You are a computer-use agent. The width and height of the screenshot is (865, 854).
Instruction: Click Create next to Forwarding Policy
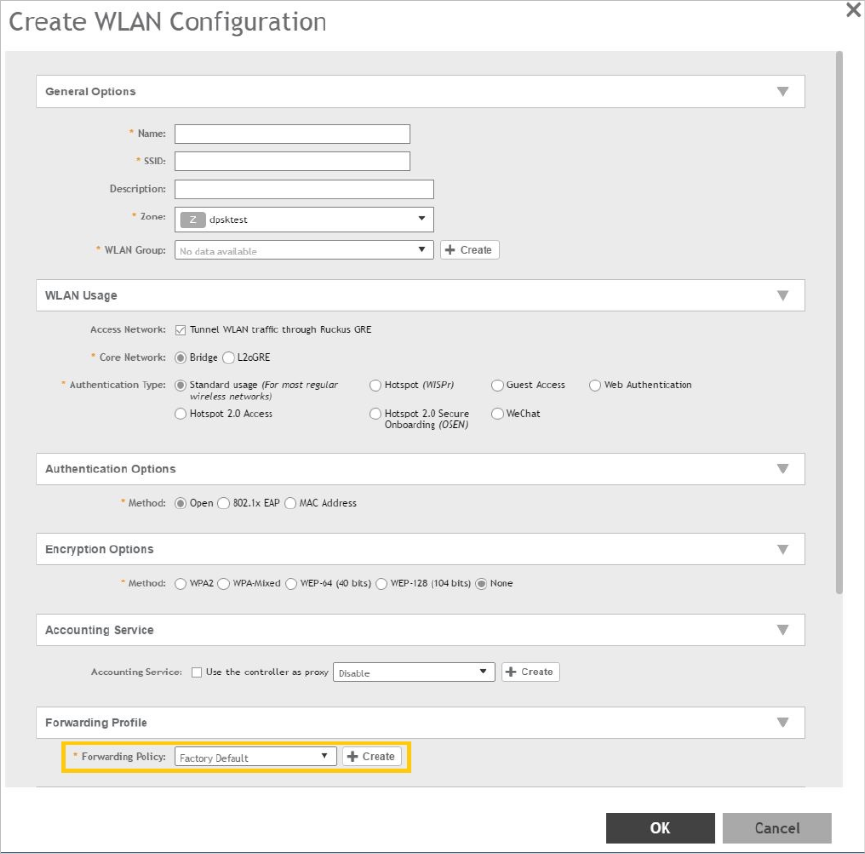click(372, 757)
